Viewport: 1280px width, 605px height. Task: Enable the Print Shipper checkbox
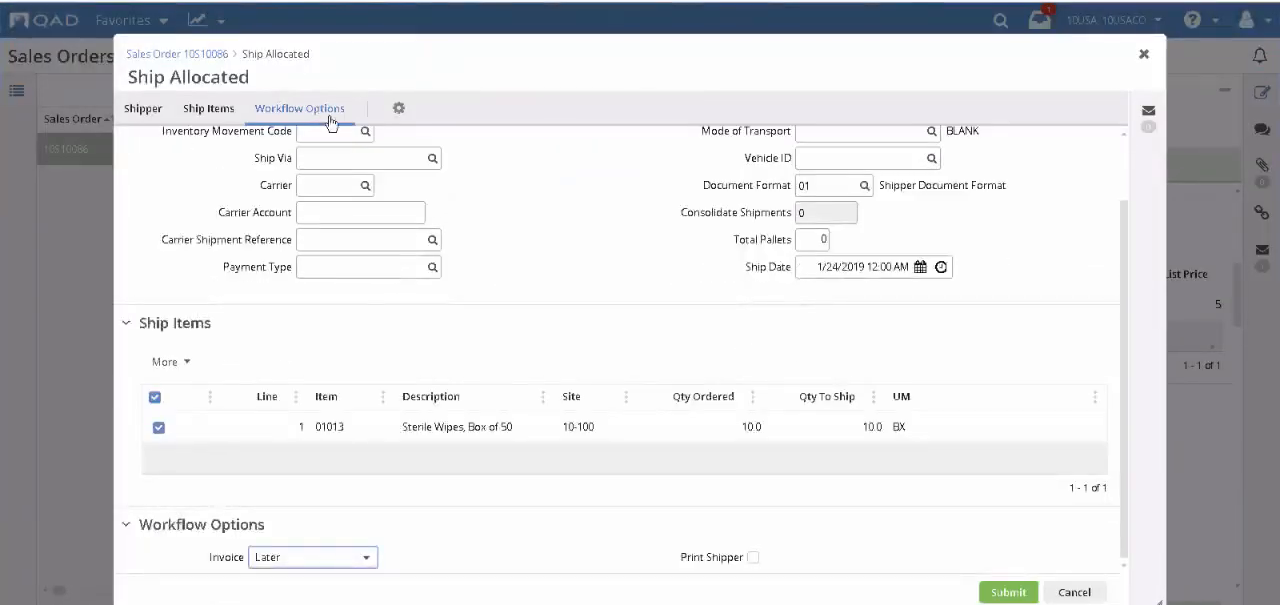(x=753, y=557)
